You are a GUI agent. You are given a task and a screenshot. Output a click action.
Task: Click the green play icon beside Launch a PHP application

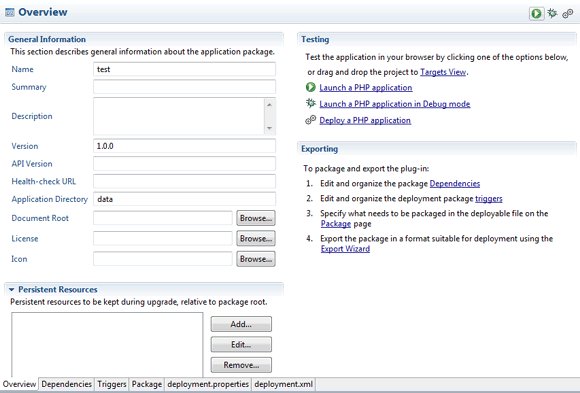point(311,87)
